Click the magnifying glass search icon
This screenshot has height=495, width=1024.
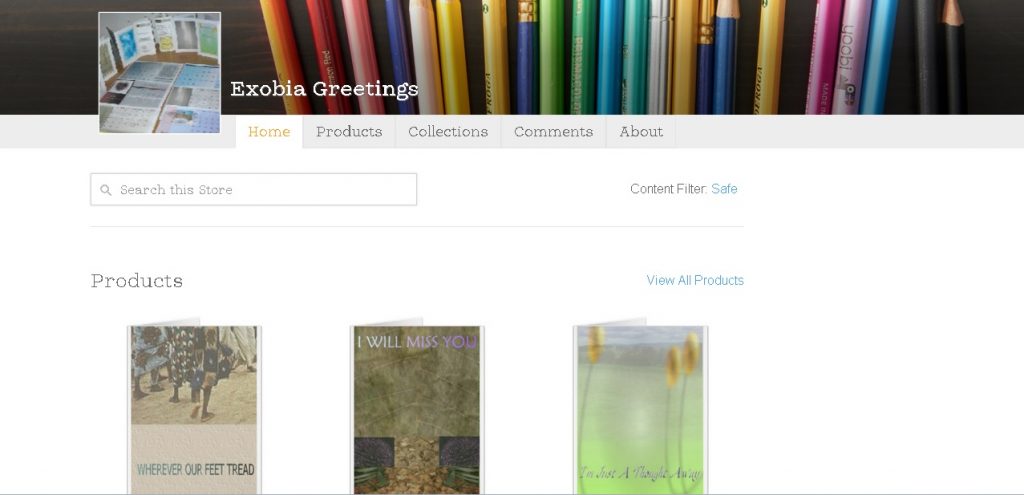click(x=106, y=190)
